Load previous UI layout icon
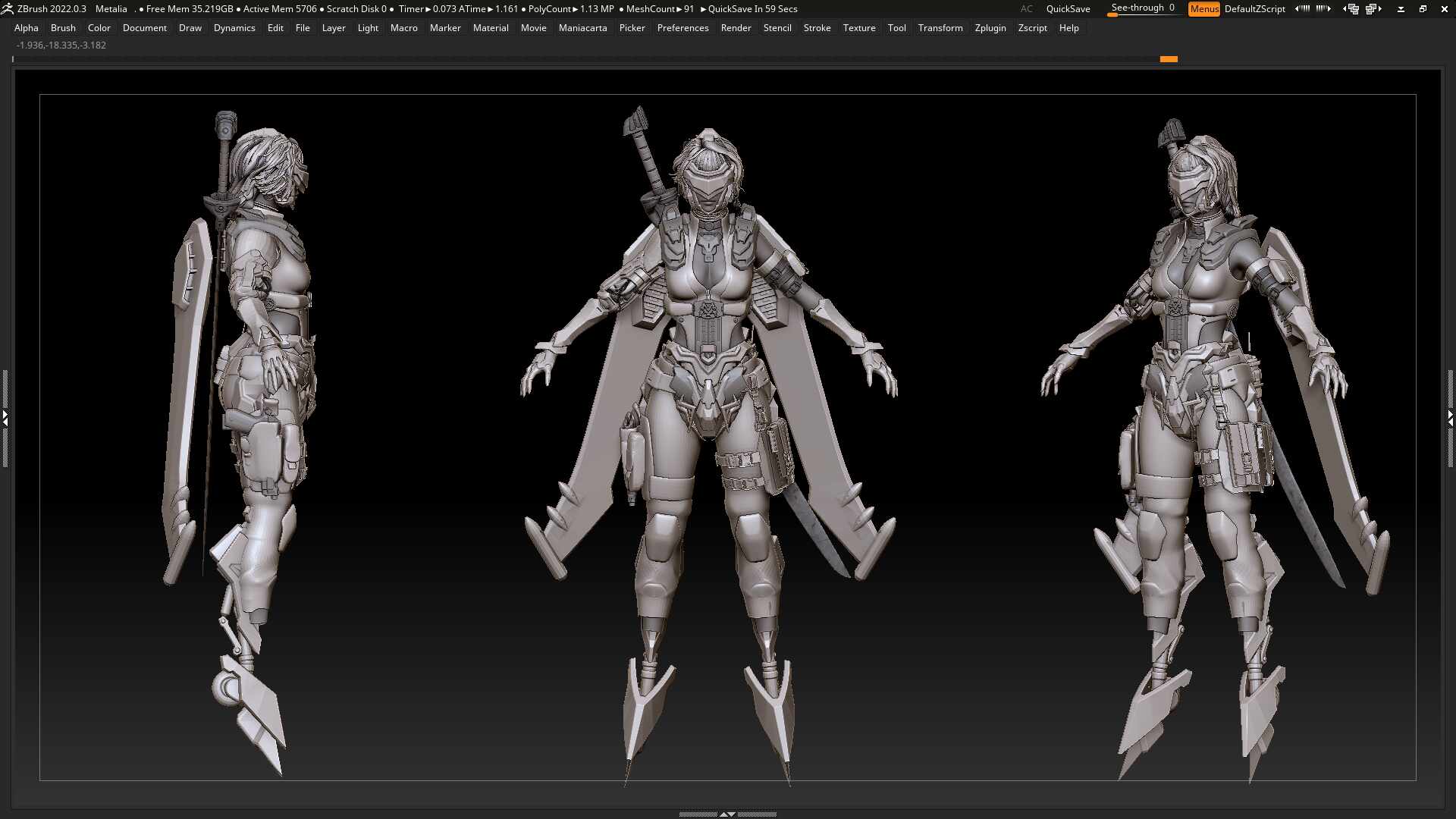The width and height of the screenshot is (1456, 819). click(x=1351, y=9)
